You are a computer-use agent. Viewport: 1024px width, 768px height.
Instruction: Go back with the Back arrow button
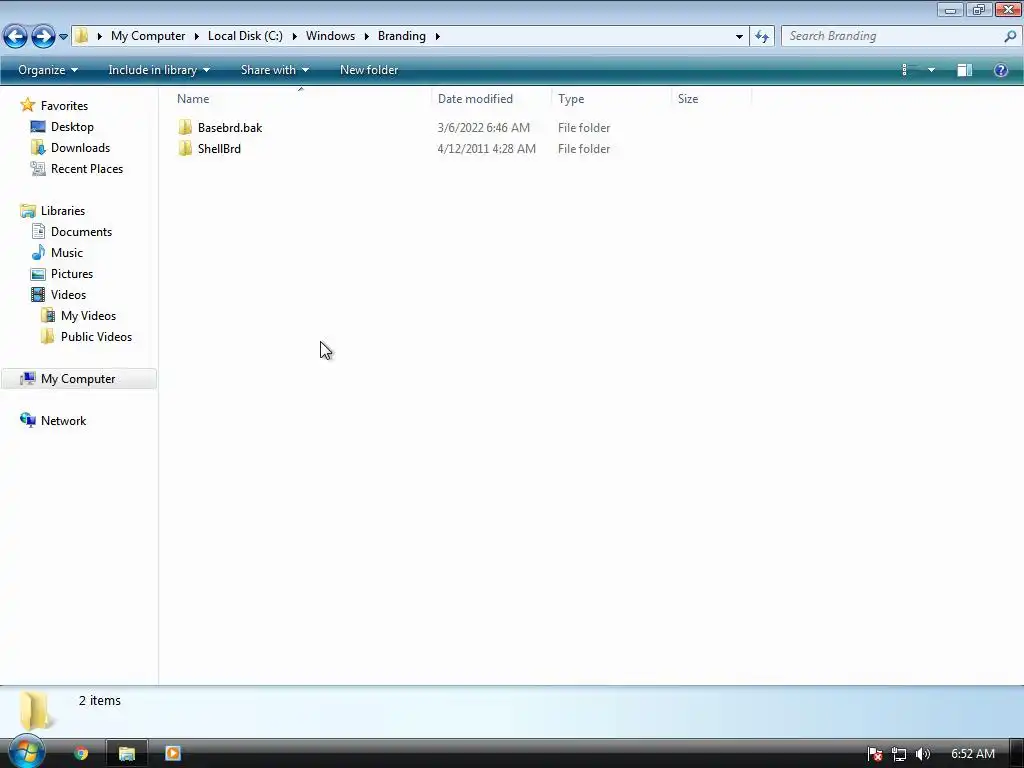click(16, 36)
